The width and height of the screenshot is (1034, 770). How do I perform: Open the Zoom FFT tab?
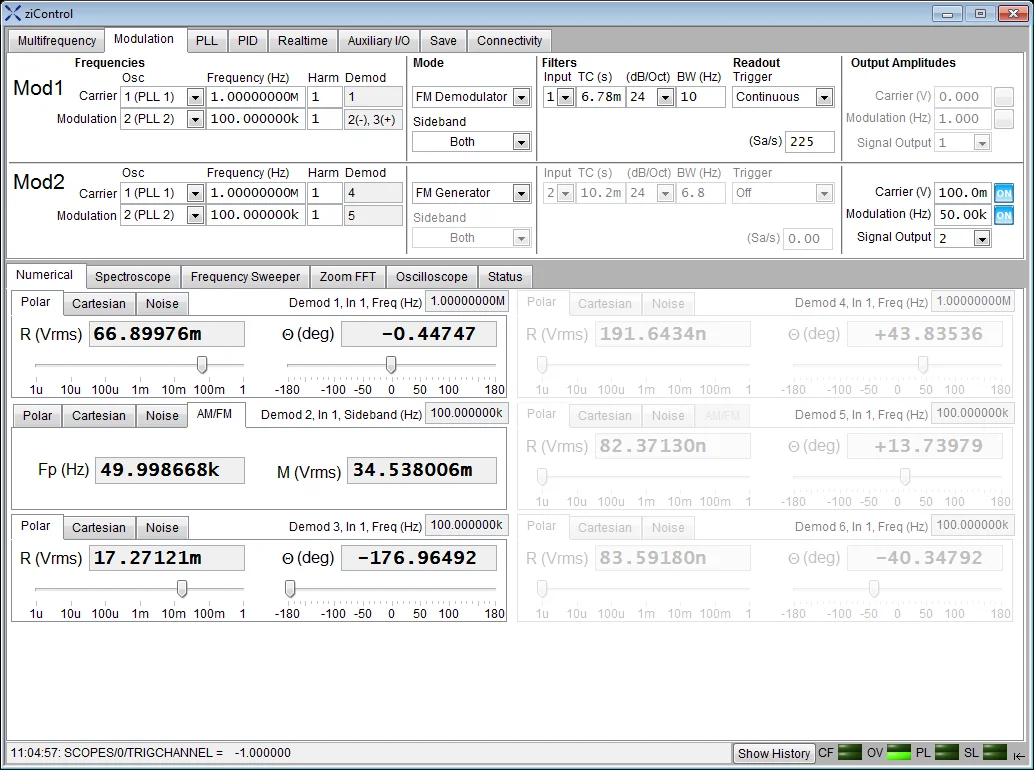pyautogui.click(x=348, y=277)
